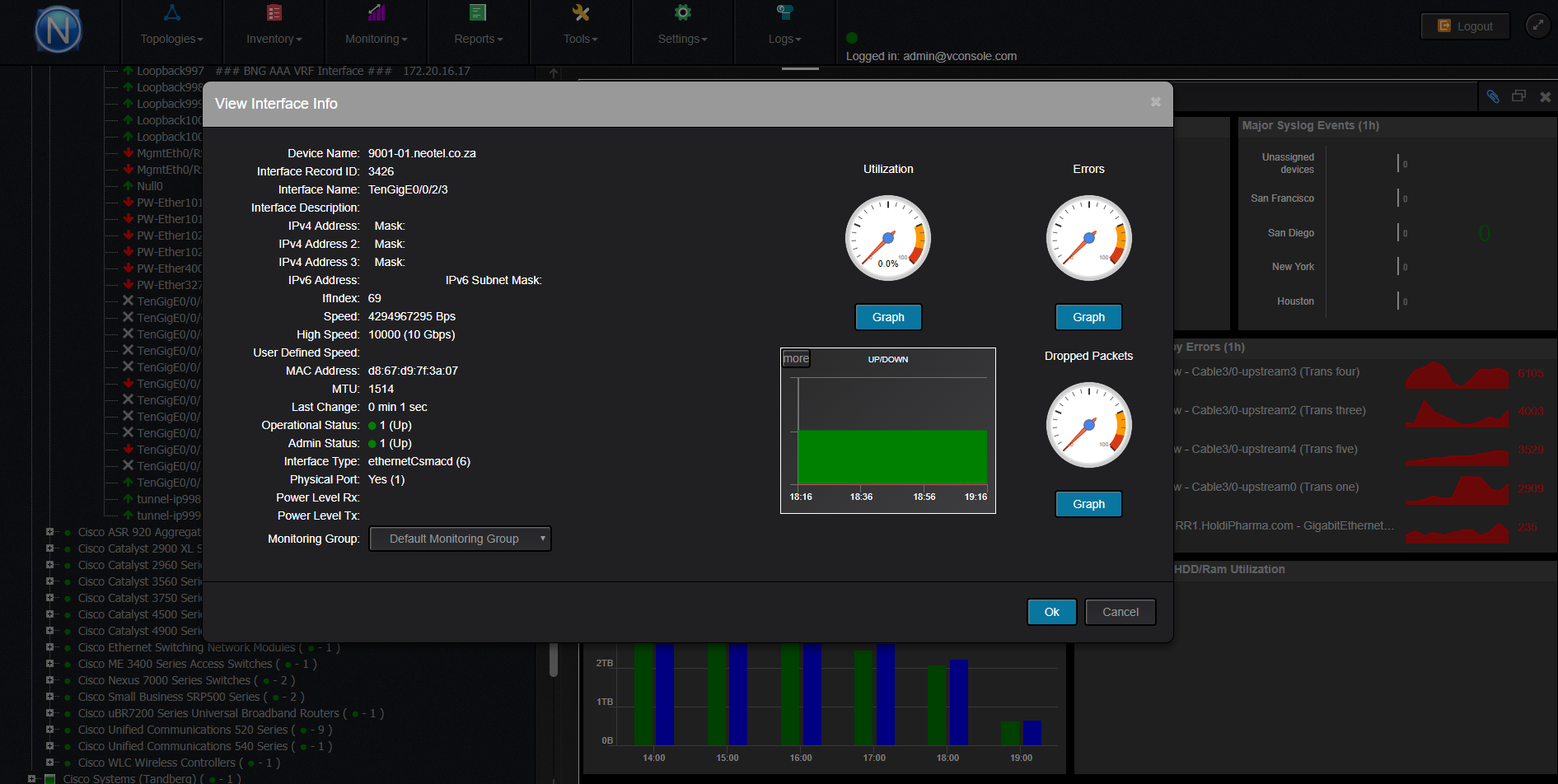The image size is (1558, 784).
Task: Open the Settings menu
Action: 682,39
